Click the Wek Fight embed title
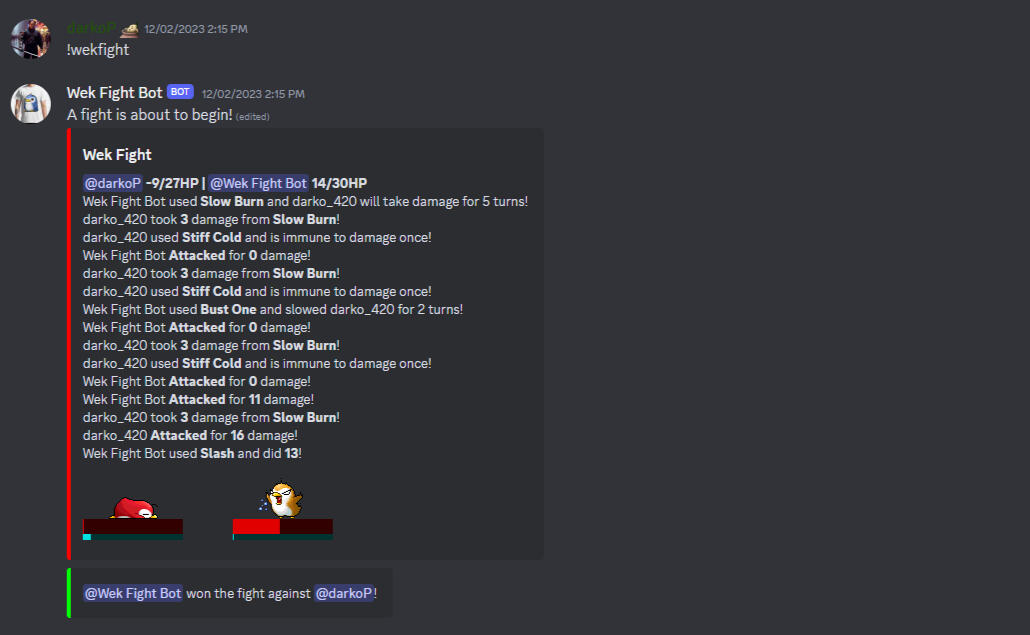The width and height of the screenshot is (1030, 635). [117, 155]
